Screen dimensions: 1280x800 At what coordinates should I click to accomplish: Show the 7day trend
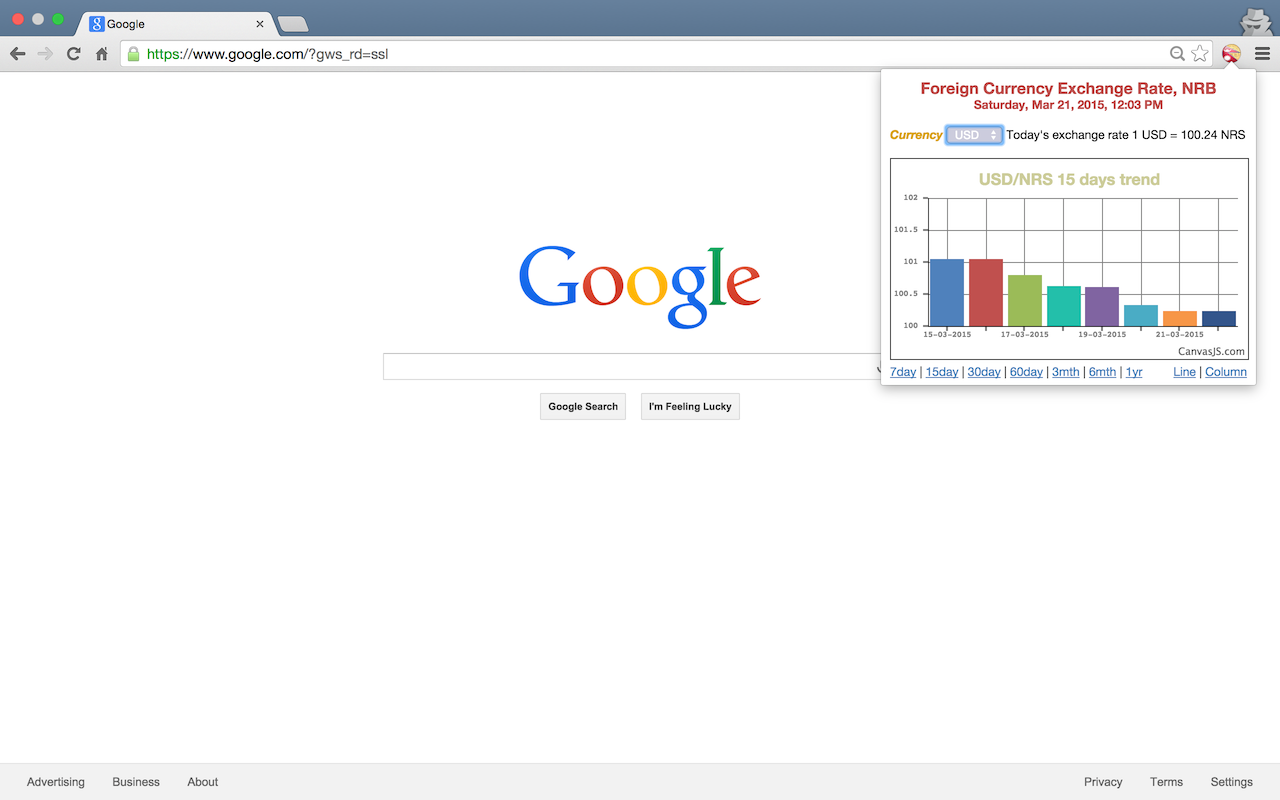(903, 372)
